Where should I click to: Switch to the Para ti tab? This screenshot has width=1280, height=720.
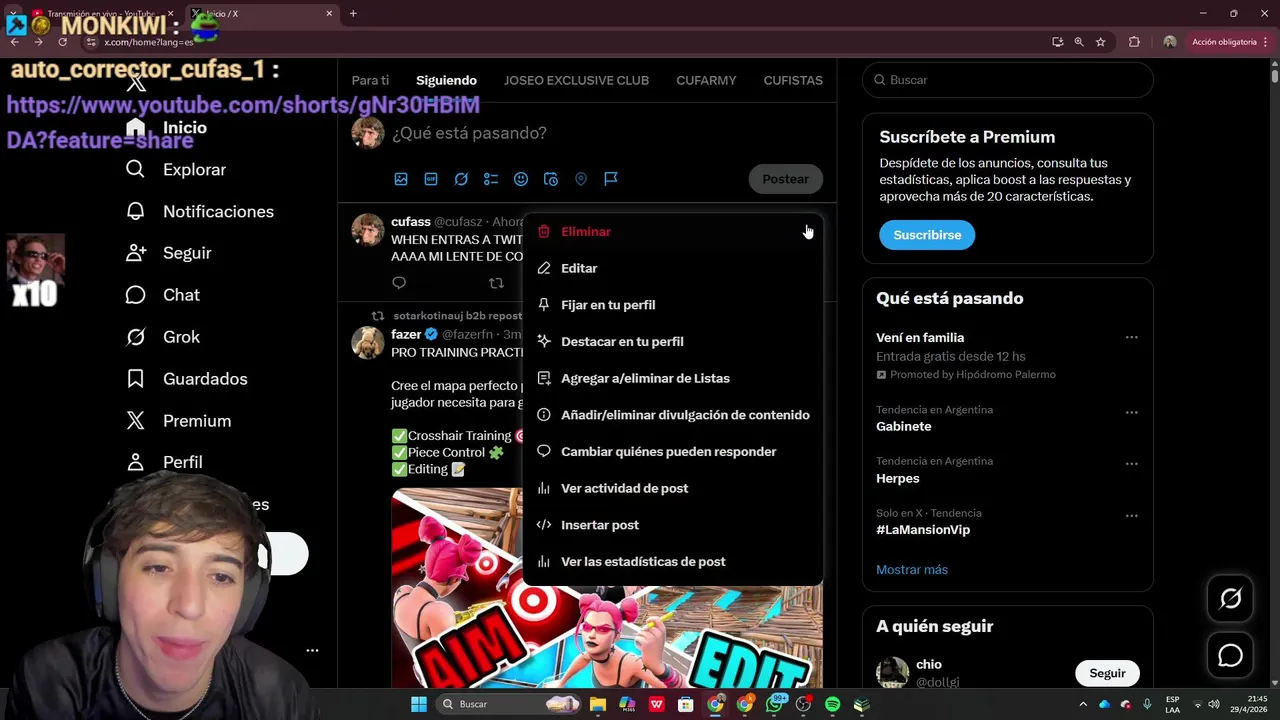point(370,80)
